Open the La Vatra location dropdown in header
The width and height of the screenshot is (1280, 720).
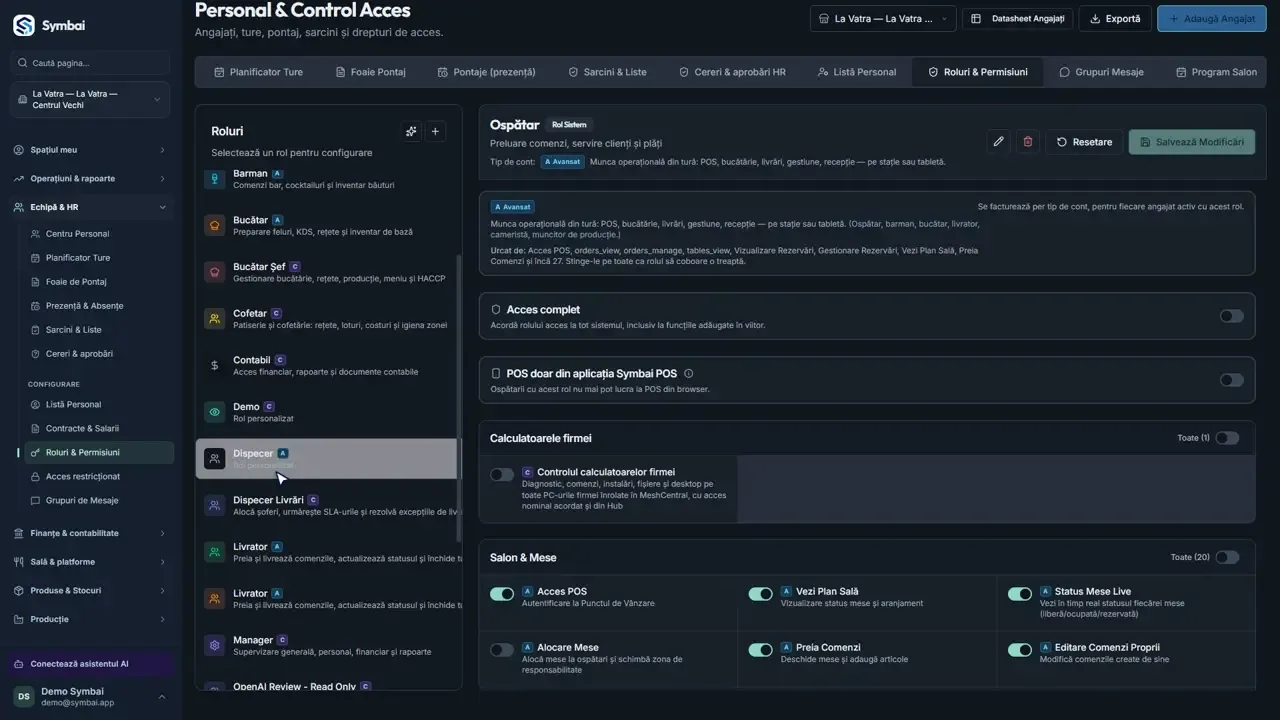[883, 18]
